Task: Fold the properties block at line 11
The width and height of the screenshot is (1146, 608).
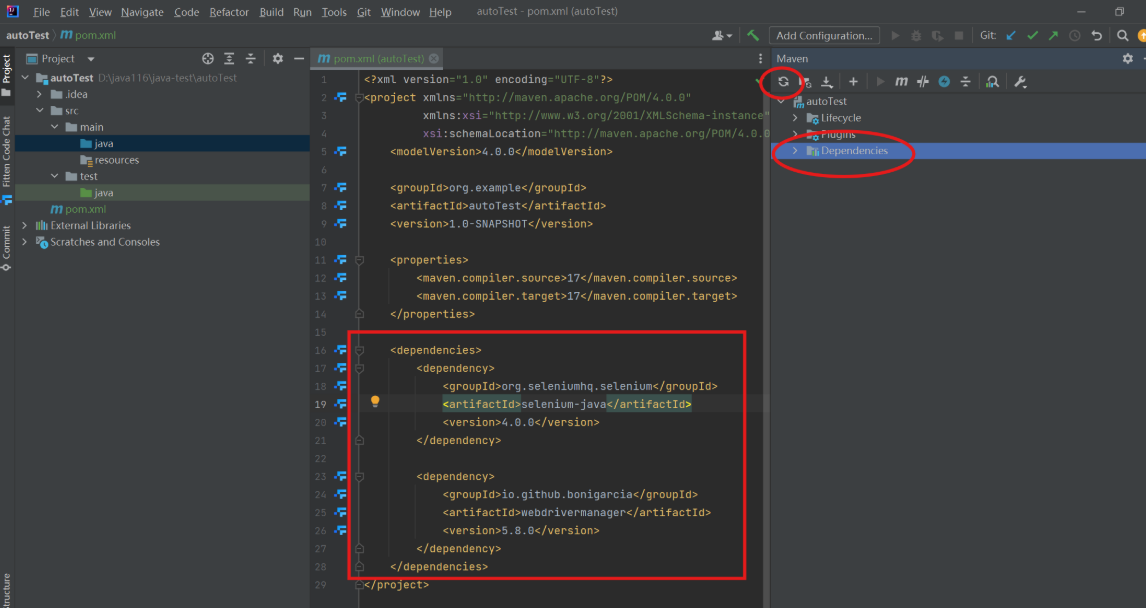Action: 360,260
